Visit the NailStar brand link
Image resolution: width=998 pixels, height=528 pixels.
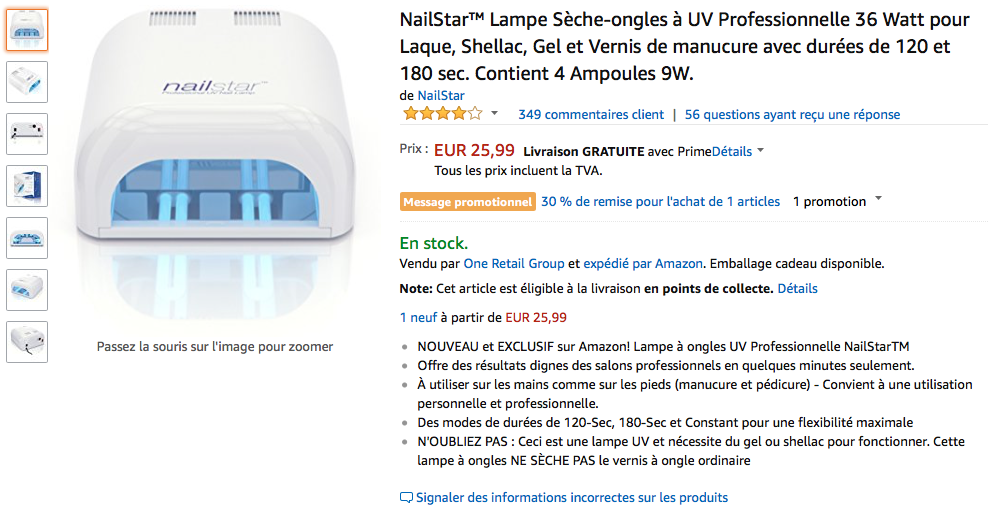(x=440, y=95)
